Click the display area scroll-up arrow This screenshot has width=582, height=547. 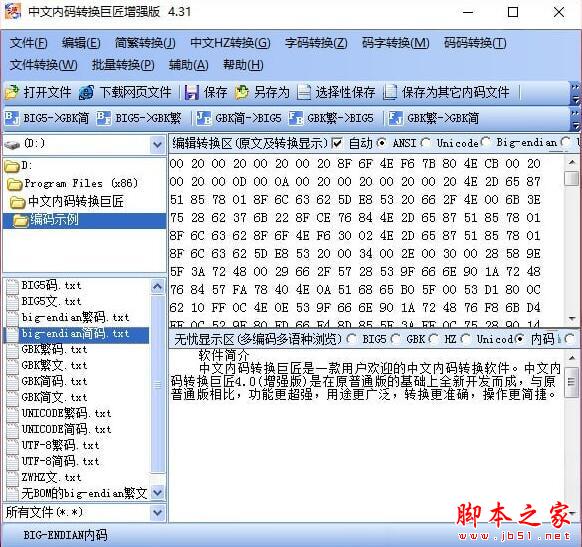pyautogui.click(x=572, y=358)
